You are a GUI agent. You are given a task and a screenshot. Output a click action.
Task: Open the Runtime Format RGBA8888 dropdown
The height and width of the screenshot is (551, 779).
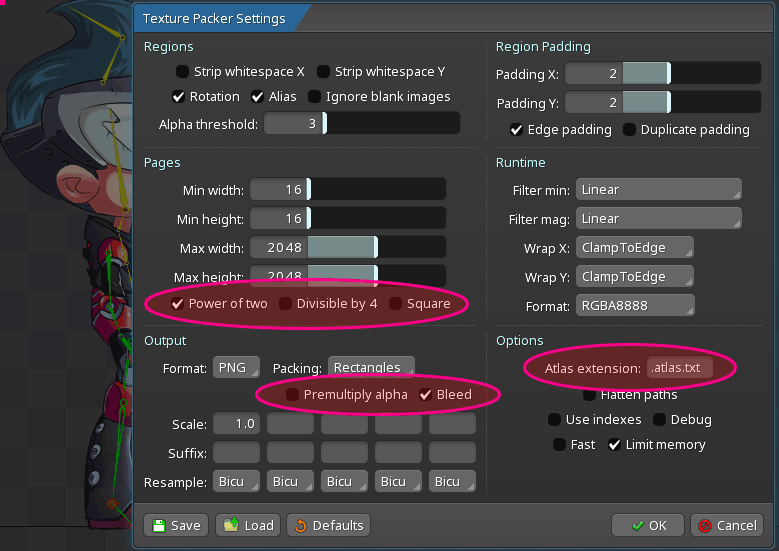click(635, 305)
